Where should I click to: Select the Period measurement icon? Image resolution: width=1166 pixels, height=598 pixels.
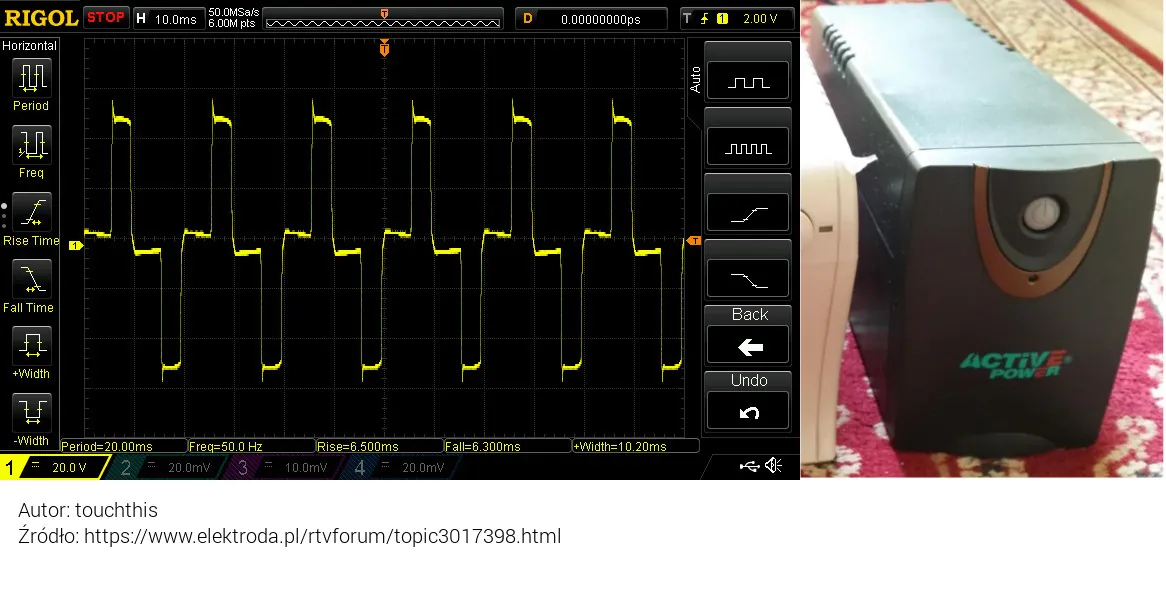click(x=31, y=77)
